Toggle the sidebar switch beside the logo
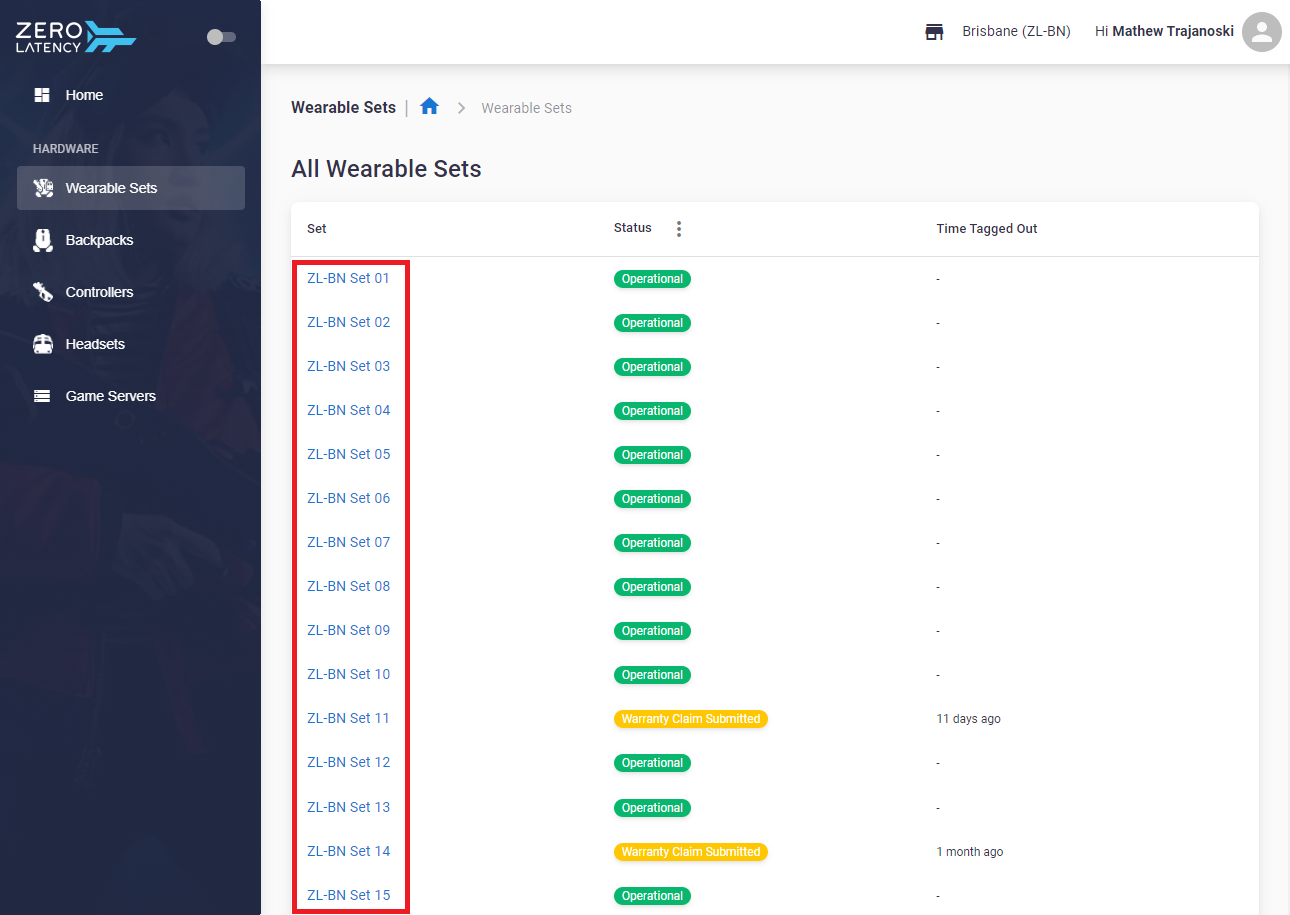 point(221,37)
